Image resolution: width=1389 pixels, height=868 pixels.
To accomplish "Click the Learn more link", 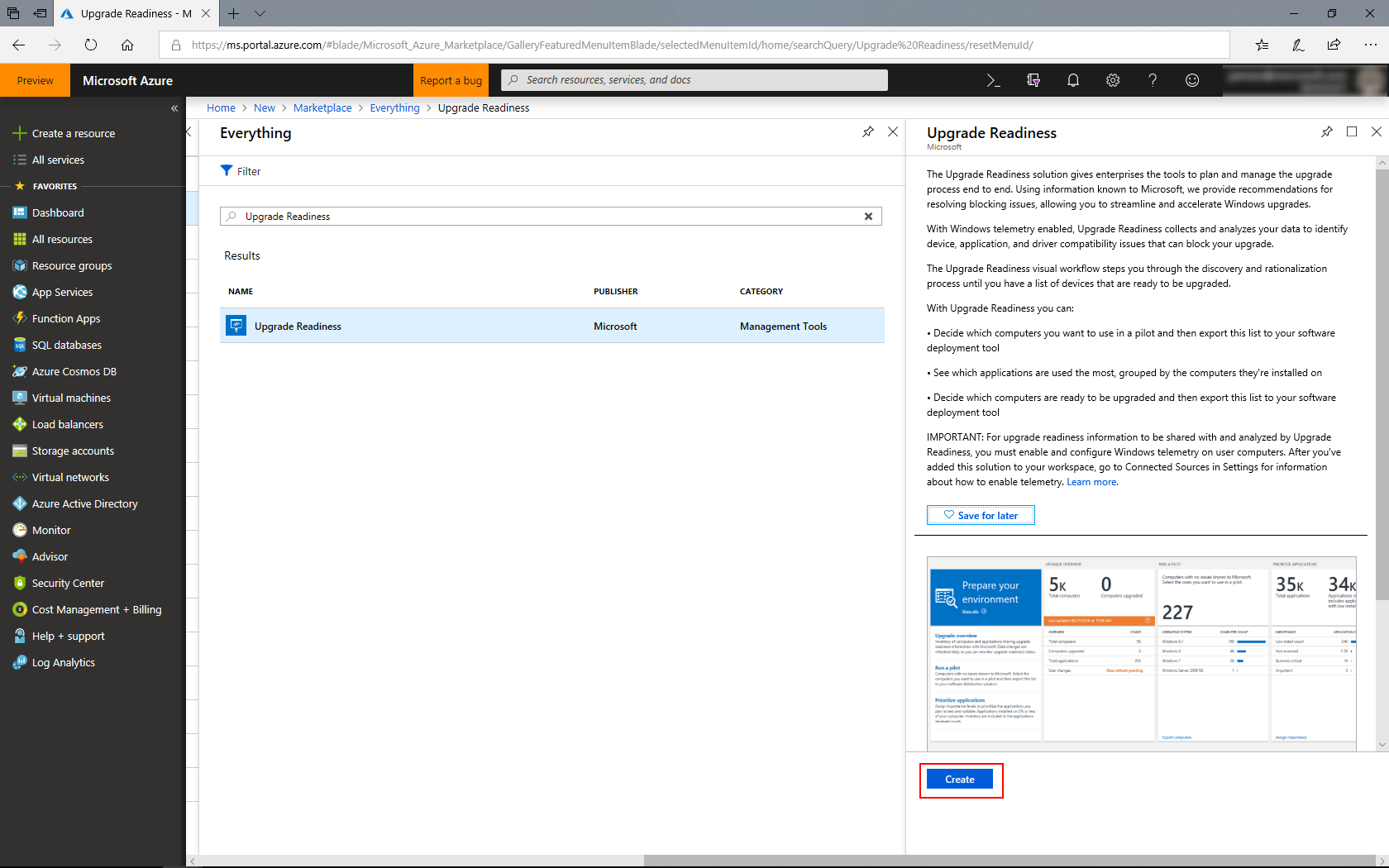I will click(1092, 482).
